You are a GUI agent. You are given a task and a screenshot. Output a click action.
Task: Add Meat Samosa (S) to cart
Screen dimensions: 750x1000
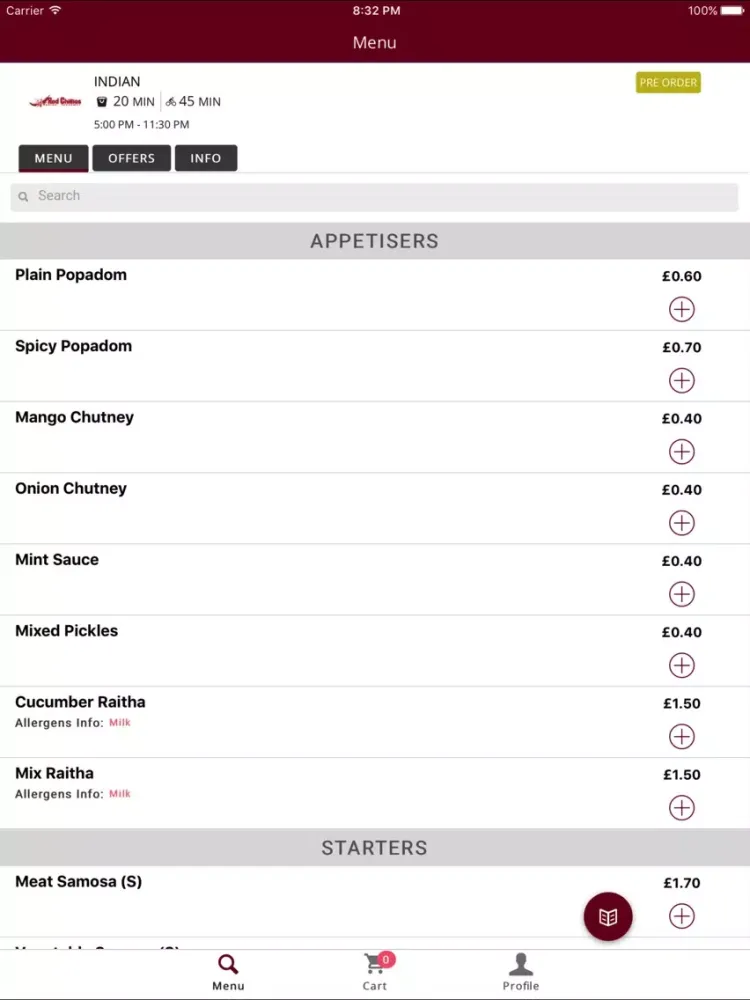pos(681,916)
